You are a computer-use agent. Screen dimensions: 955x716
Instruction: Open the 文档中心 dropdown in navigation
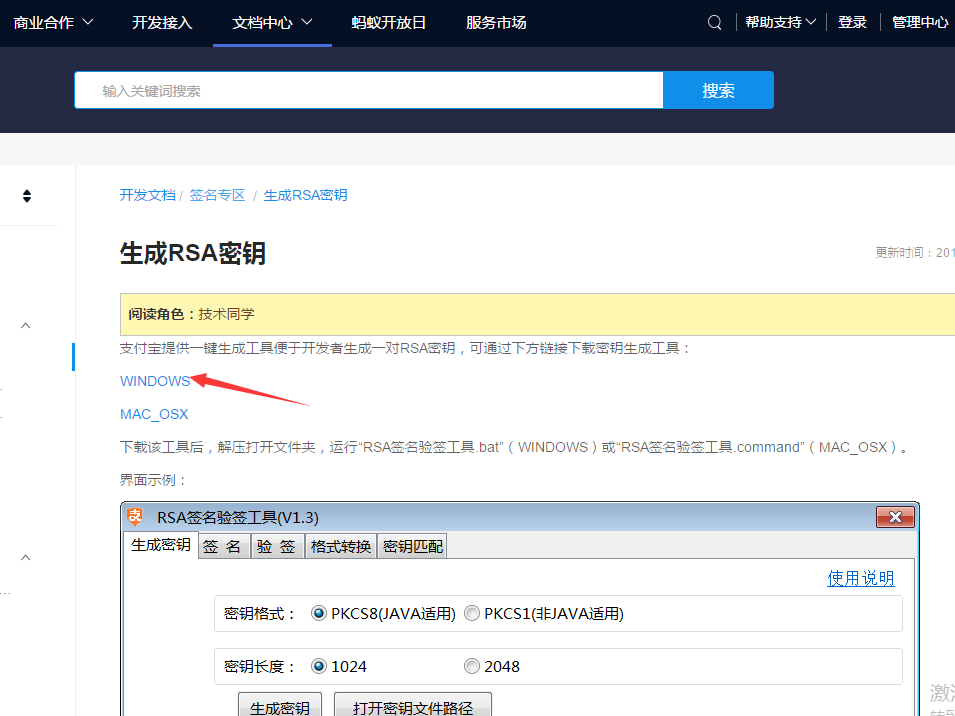click(272, 23)
